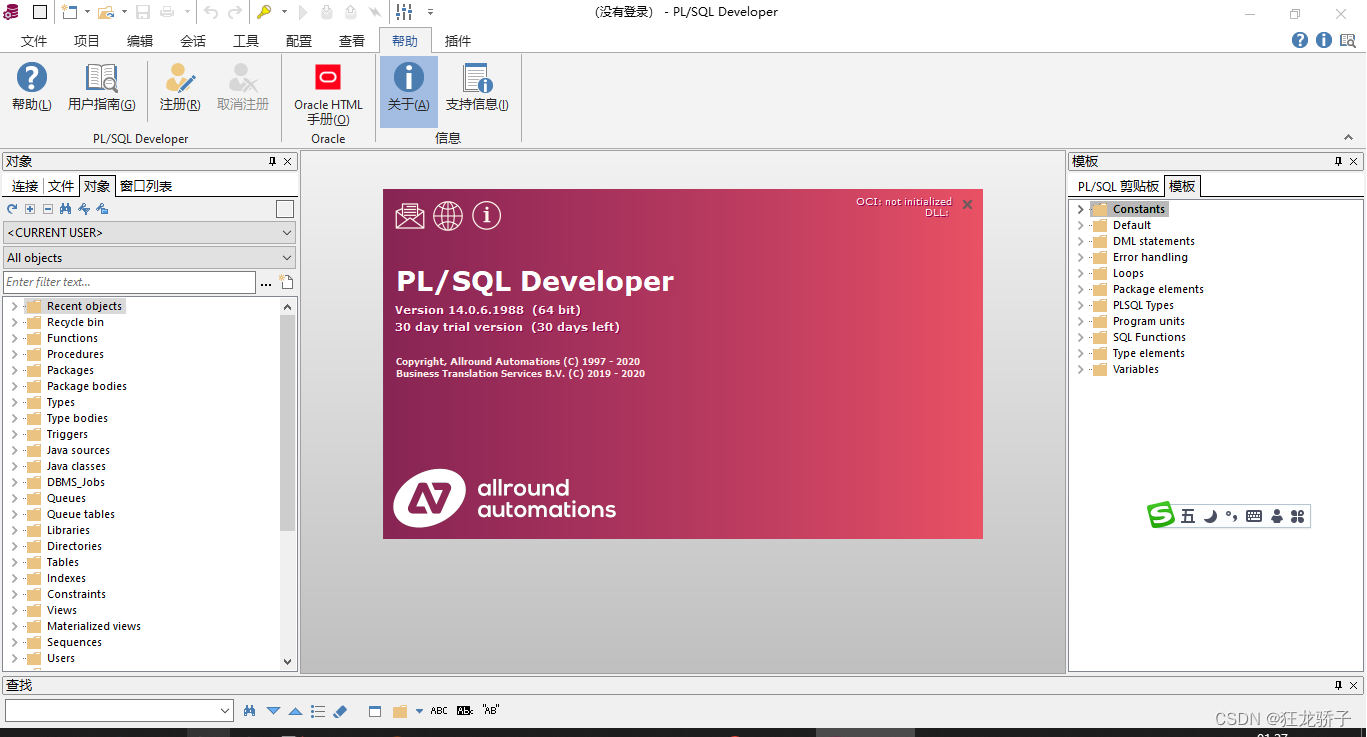Open the All objects filter dropdown
The width and height of the screenshot is (1367, 737).
tap(149, 258)
